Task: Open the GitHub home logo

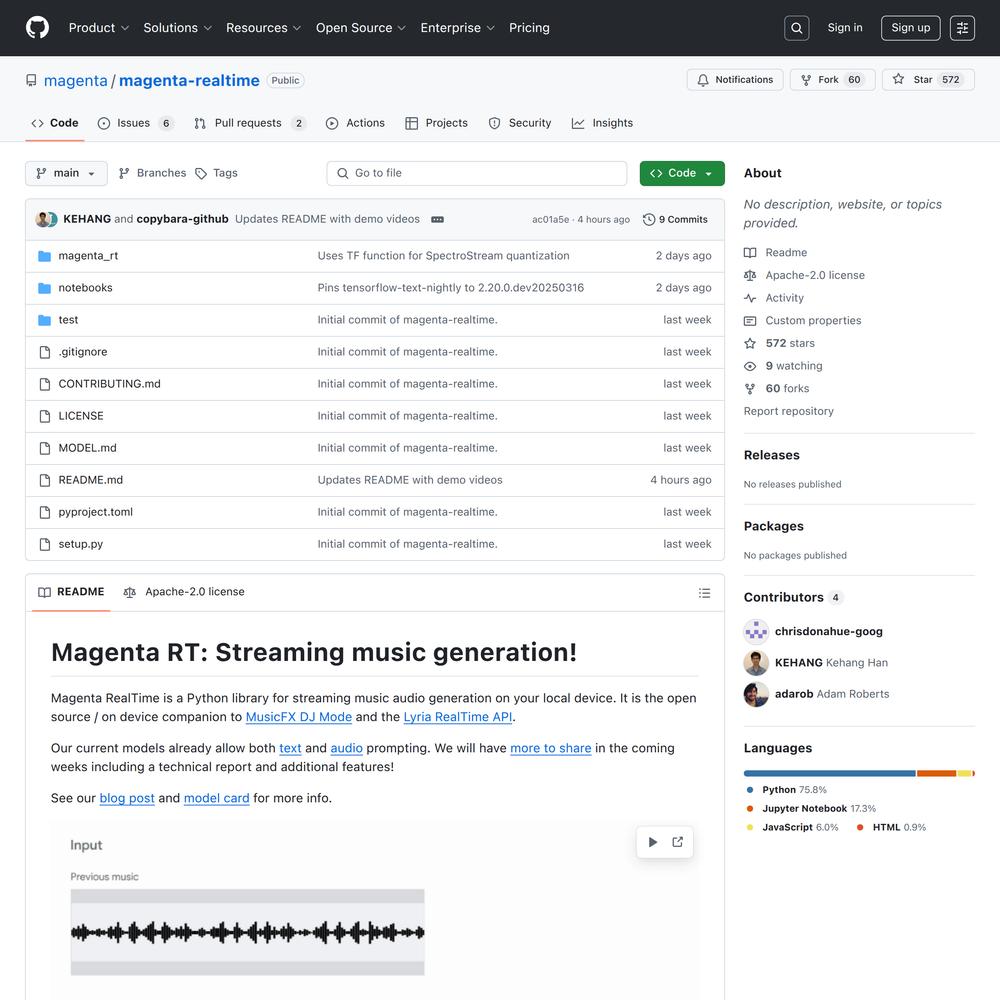Action: click(x=38, y=27)
